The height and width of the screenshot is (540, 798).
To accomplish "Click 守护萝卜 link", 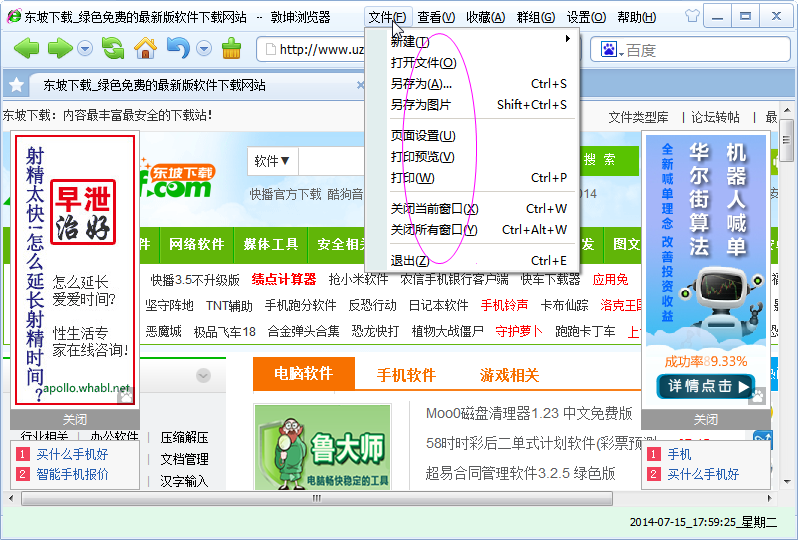I will [x=519, y=331].
